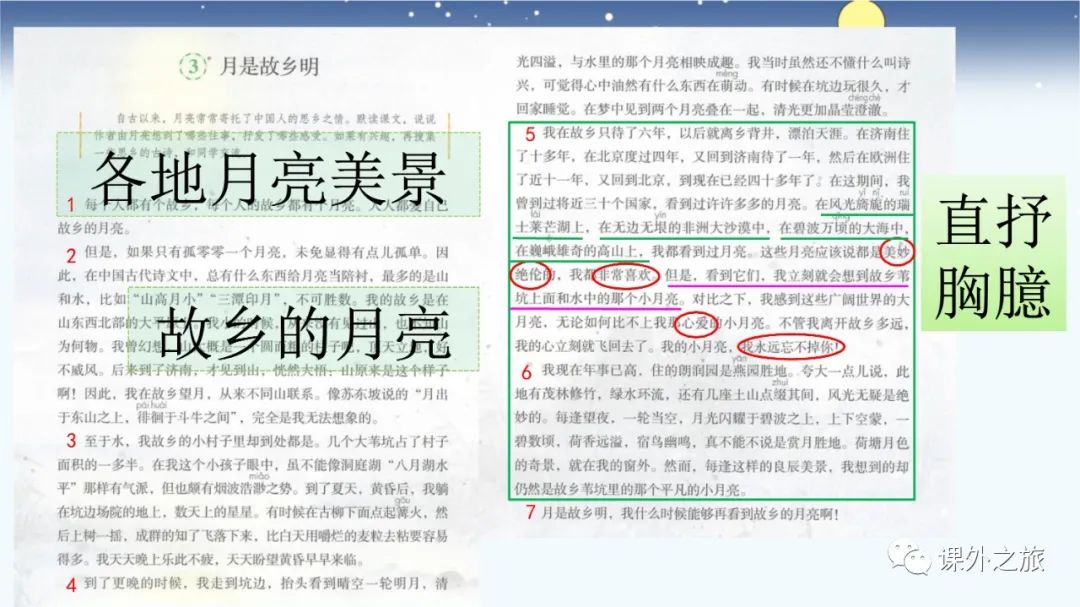The height and width of the screenshot is (607, 1080).
Task: Click red paragraph number 6
Action: click(x=526, y=373)
